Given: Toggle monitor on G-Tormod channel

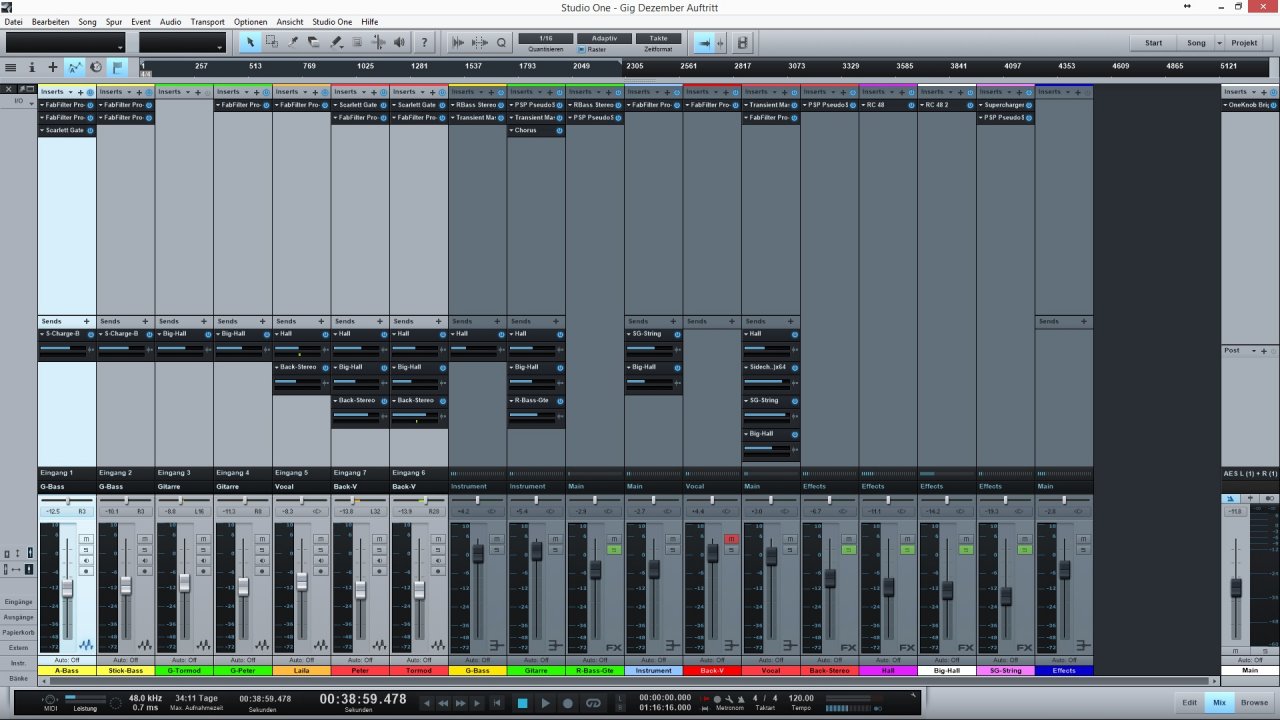Looking at the screenshot, I should [203, 560].
